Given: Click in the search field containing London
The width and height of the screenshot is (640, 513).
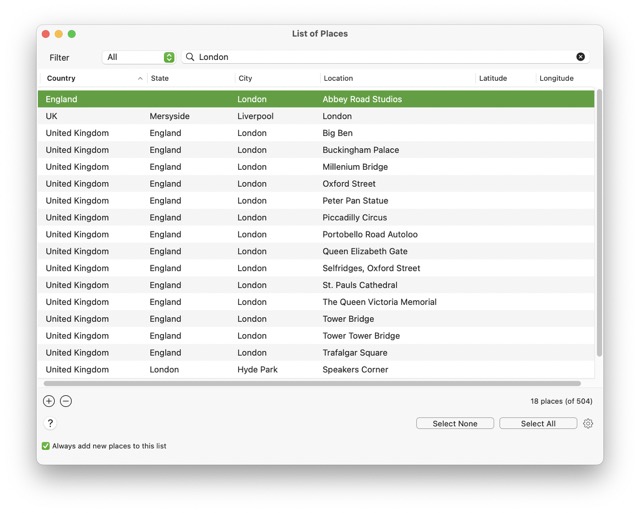Looking at the screenshot, I should tap(380, 57).
